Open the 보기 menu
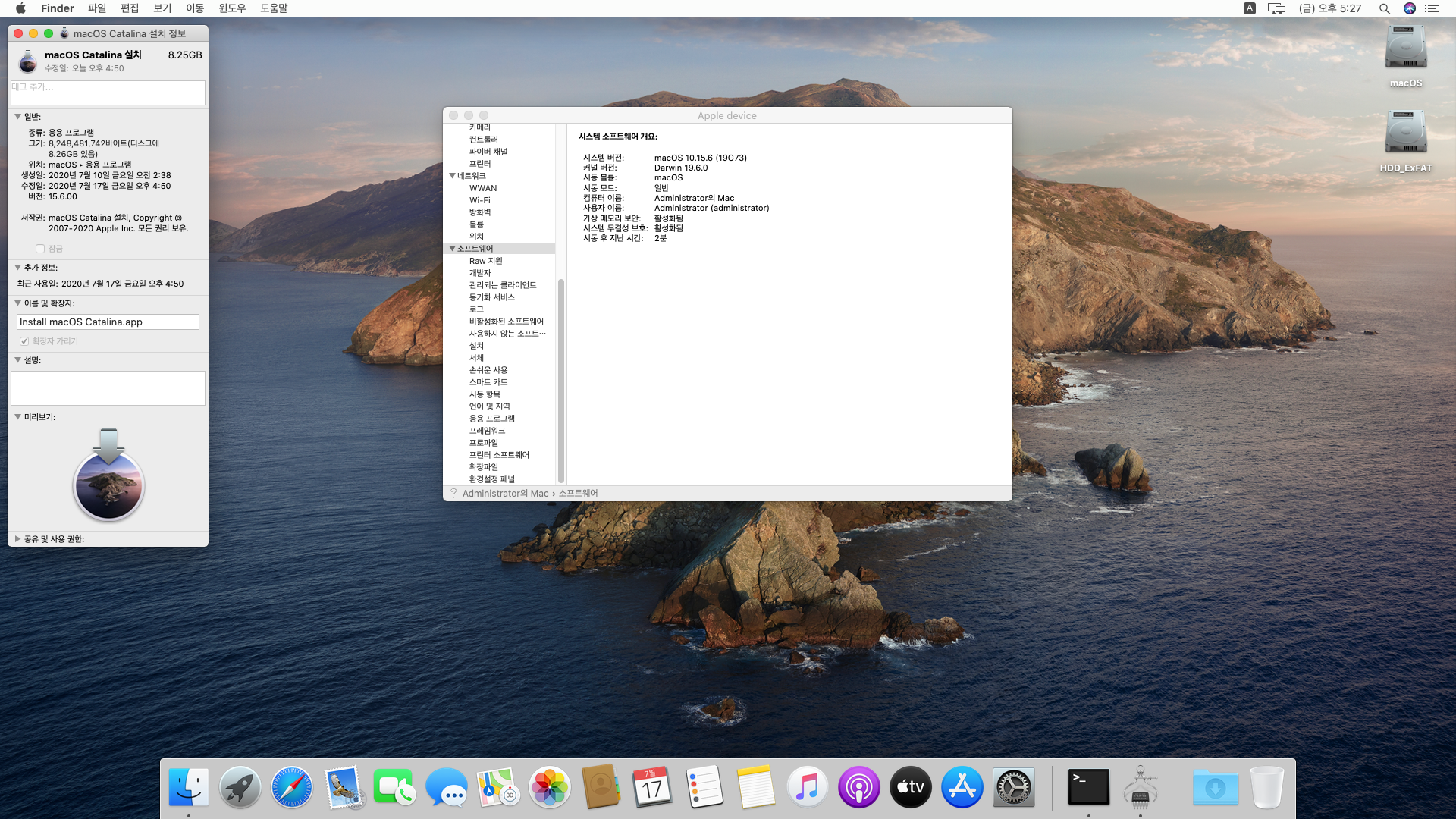 coord(162,8)
